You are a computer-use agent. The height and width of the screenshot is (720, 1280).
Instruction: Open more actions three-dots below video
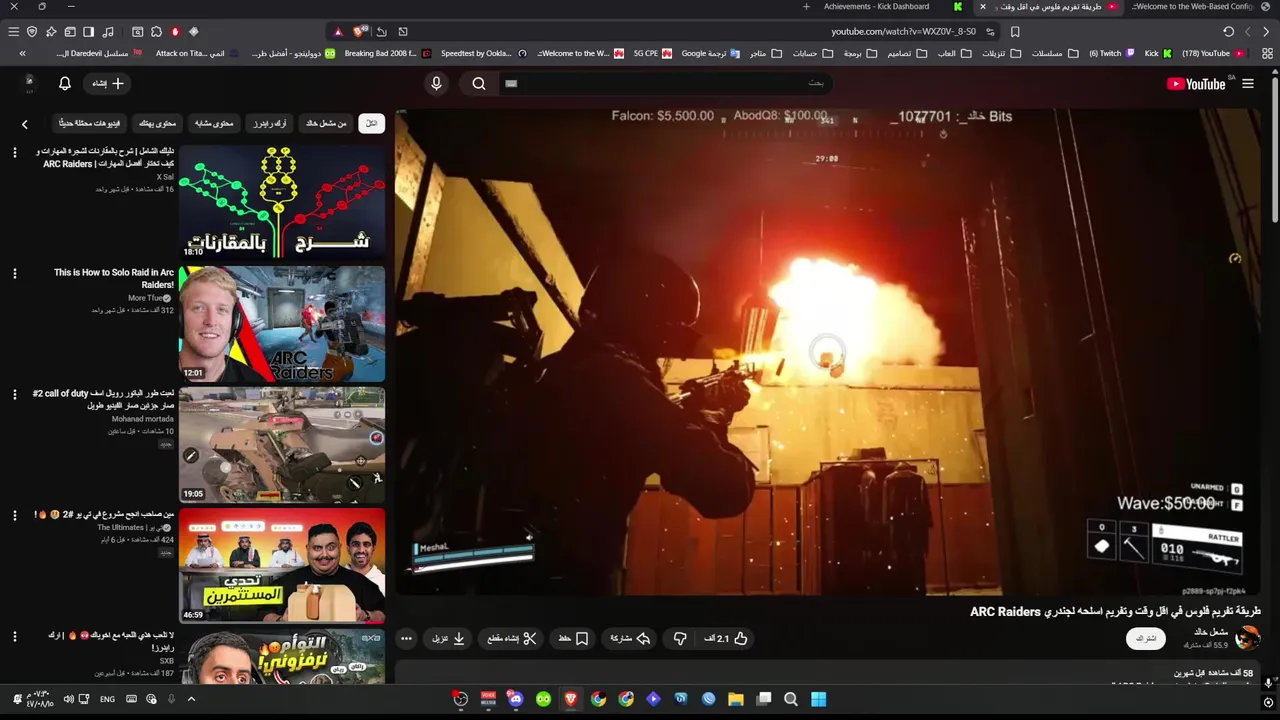point(406,638)
